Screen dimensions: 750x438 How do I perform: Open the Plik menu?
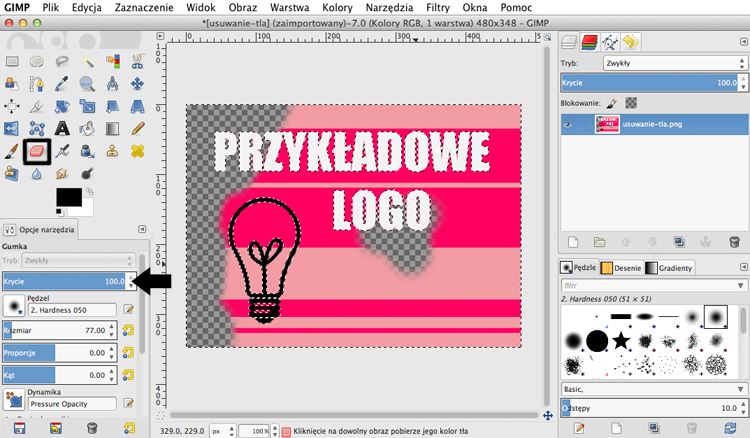pyautogui.click(x=51, y=8)
